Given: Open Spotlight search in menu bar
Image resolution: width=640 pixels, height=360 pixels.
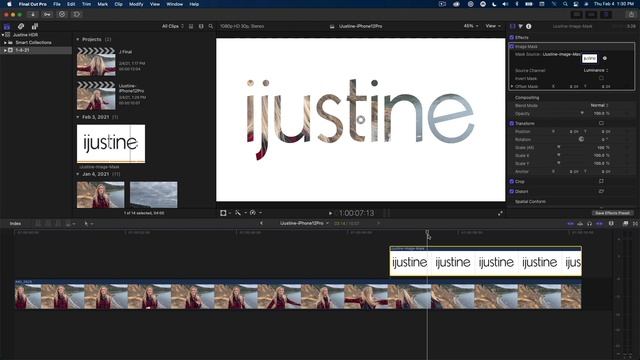Looking at the screenshot, I should pos(565,4).
